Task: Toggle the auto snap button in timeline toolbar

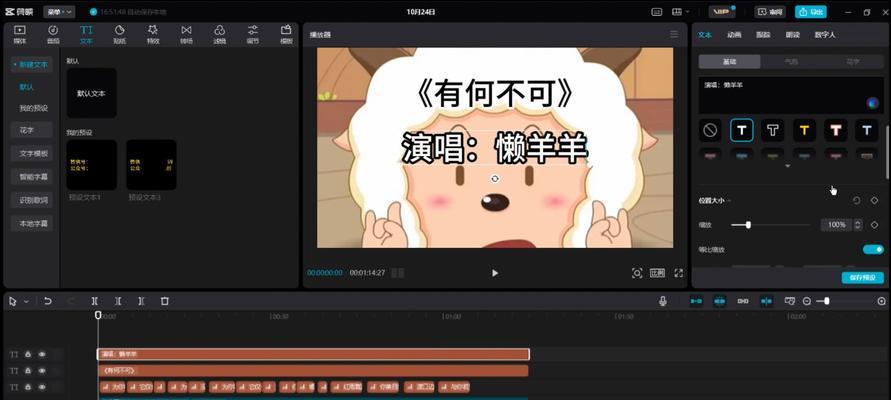Action: (719, 301)
